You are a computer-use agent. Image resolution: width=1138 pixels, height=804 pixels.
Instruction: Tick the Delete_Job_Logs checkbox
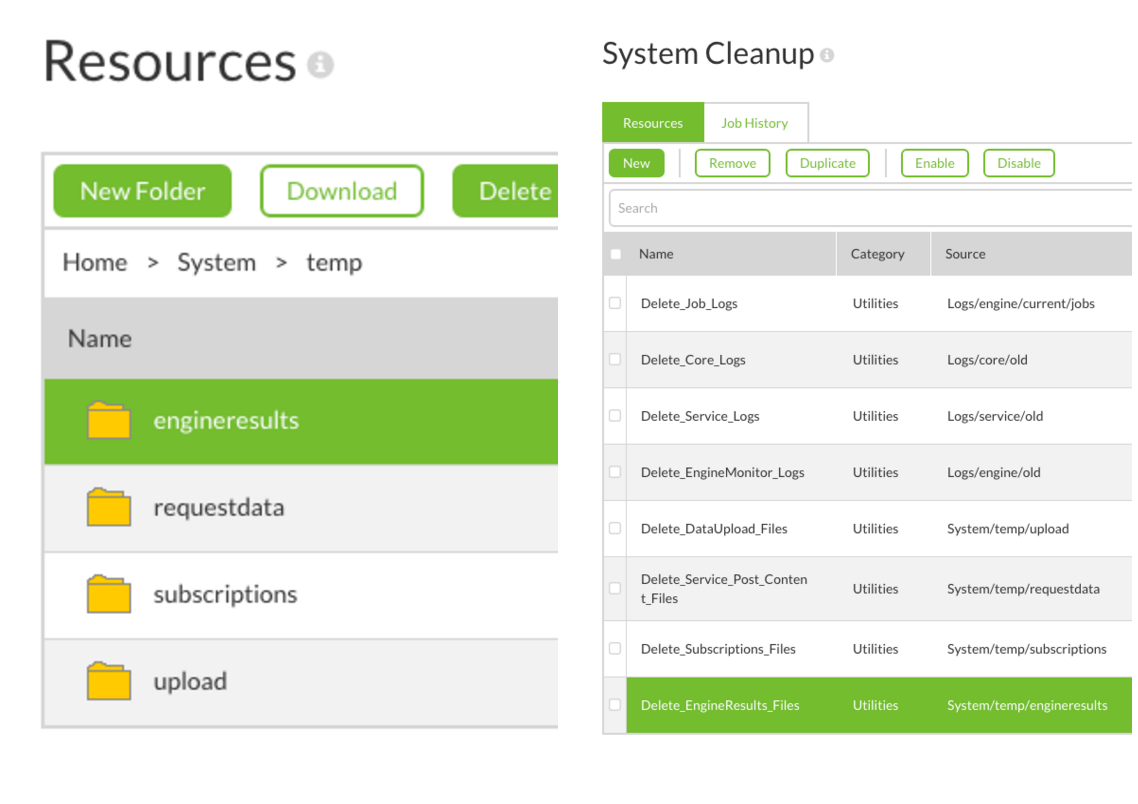pyautogui.click(x=615, y=303)
